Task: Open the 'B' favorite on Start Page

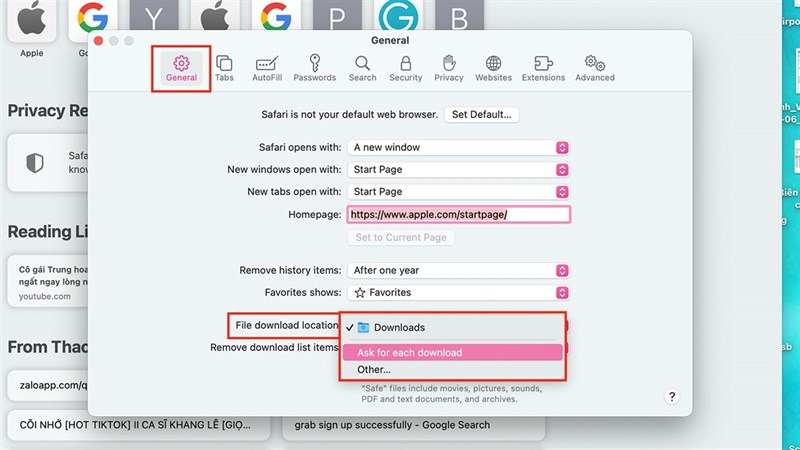Action: tap(459, 15)
